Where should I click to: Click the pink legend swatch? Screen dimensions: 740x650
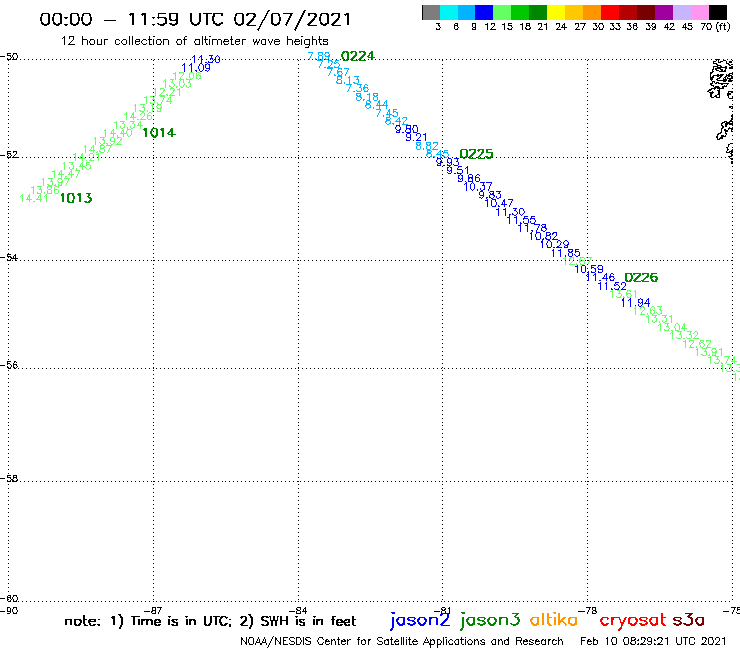click(x=700, y=12)
